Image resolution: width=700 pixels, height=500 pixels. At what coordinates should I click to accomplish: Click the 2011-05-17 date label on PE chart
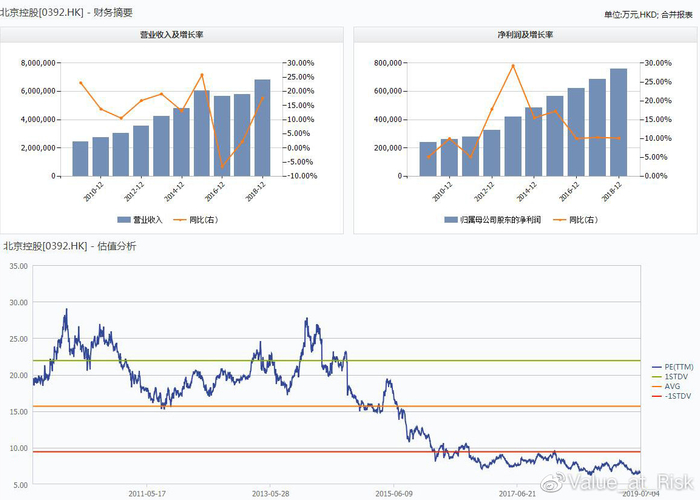147,494
